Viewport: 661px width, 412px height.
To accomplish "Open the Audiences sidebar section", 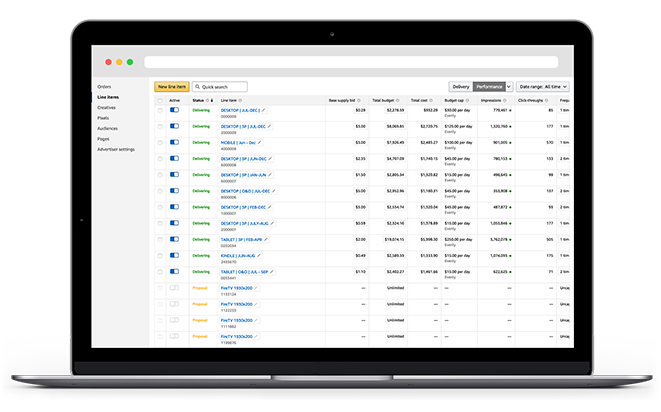I will 107,128.
